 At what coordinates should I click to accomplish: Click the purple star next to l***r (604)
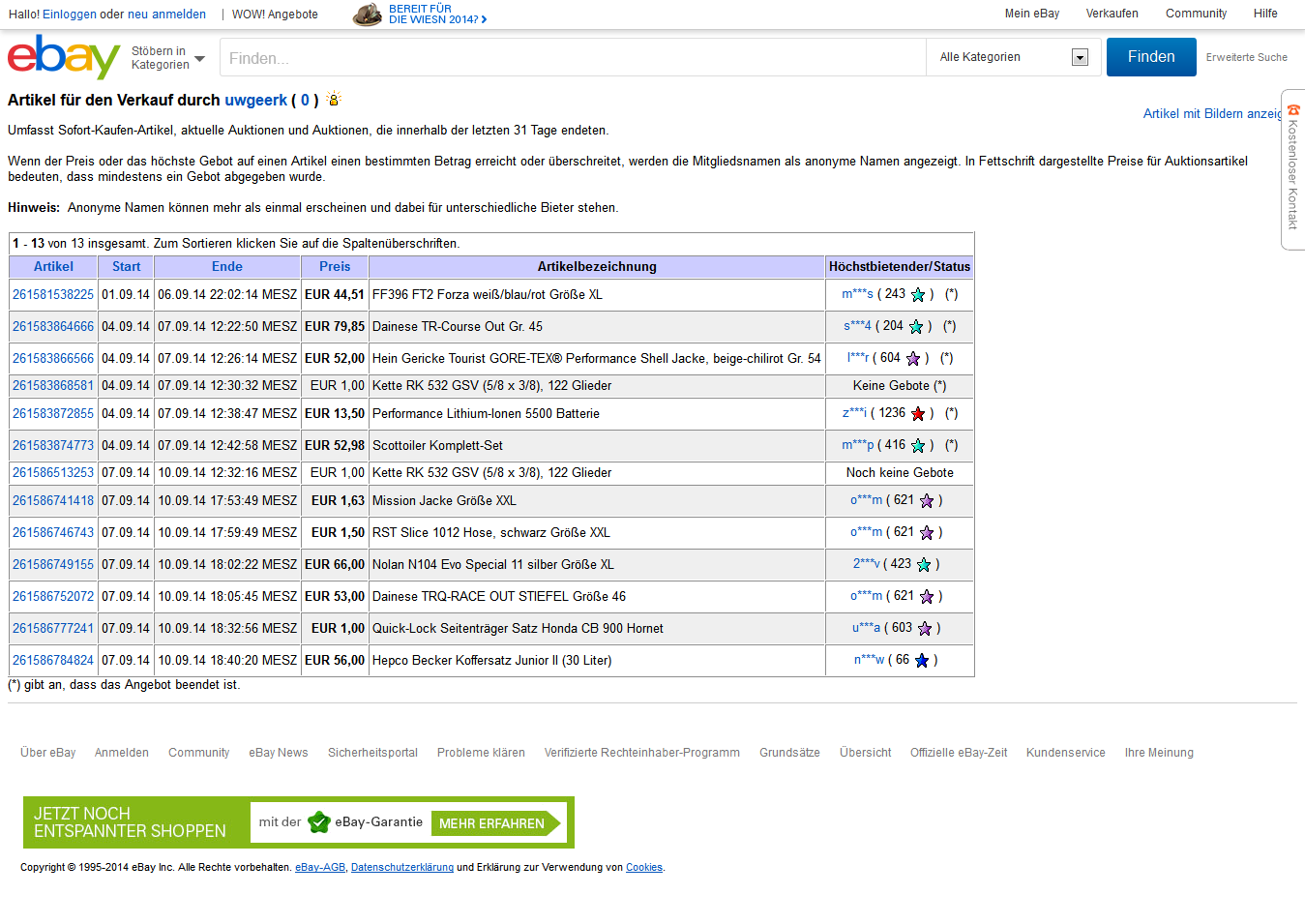(913, 359)
